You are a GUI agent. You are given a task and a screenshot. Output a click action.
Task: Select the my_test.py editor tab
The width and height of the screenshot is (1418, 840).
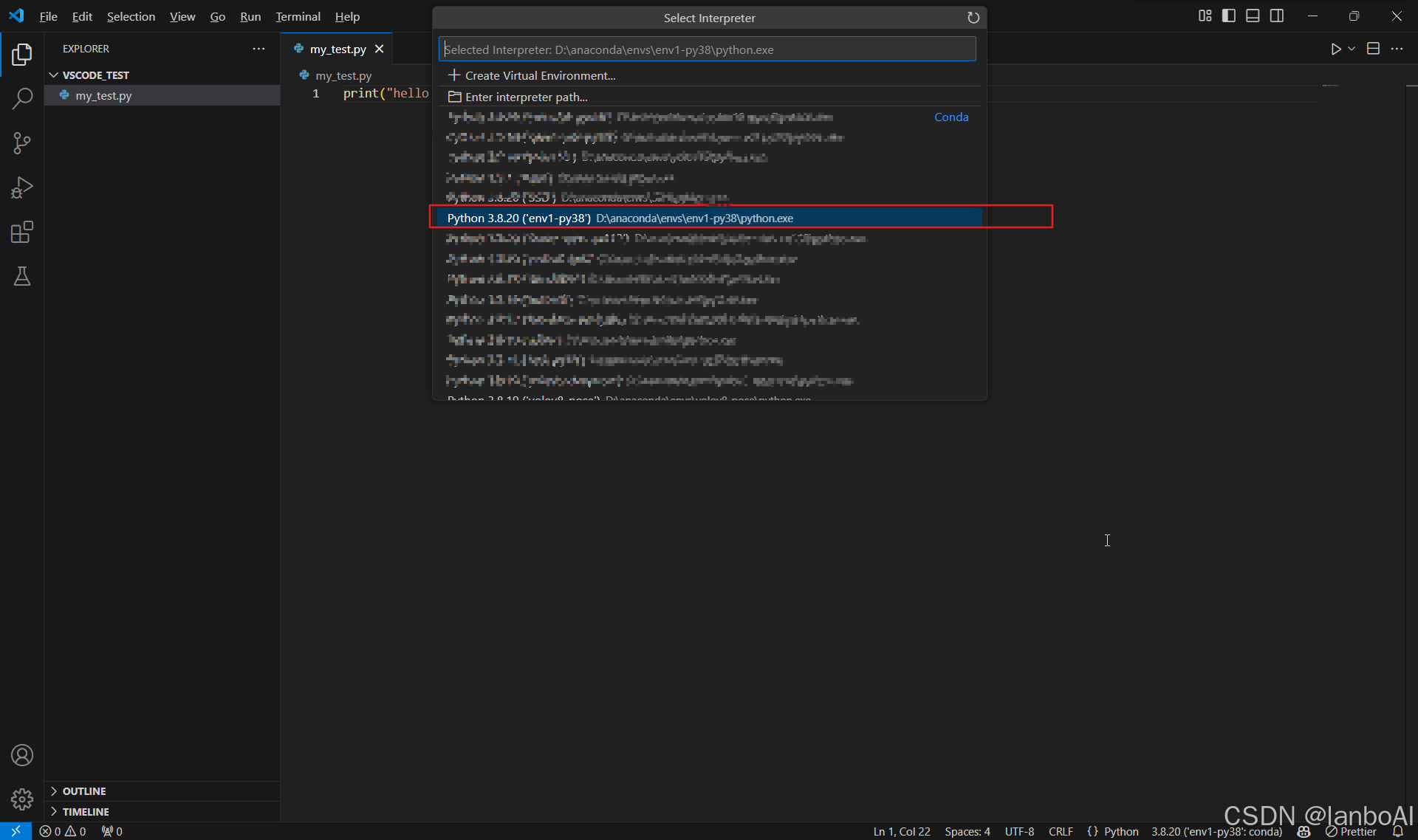click(x=338, y=49)
